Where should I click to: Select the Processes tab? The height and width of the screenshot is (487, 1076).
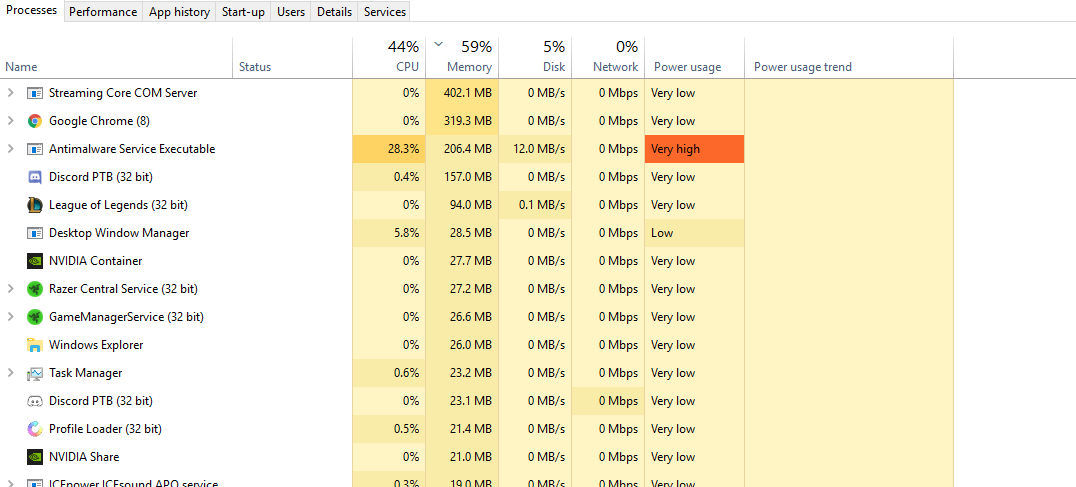click(x=32, y=11)
